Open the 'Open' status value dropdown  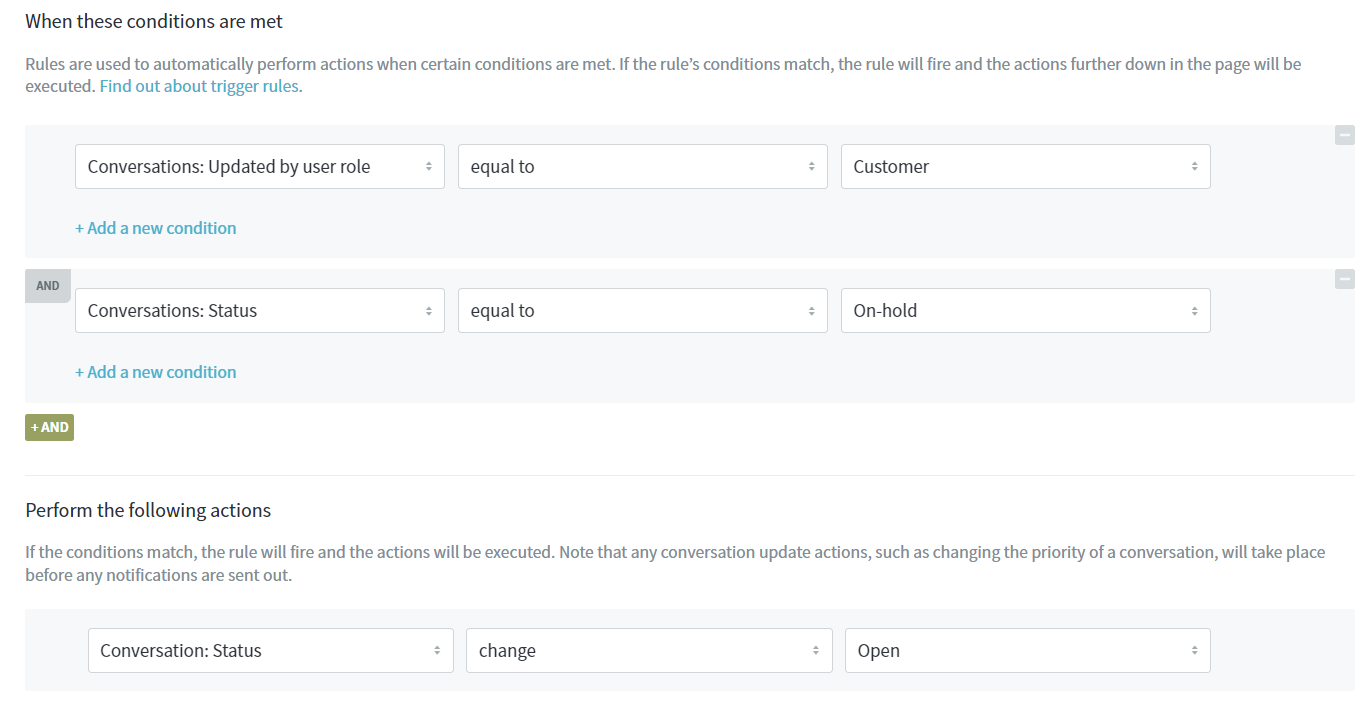pyautogui.click(x=1027, y=651)
